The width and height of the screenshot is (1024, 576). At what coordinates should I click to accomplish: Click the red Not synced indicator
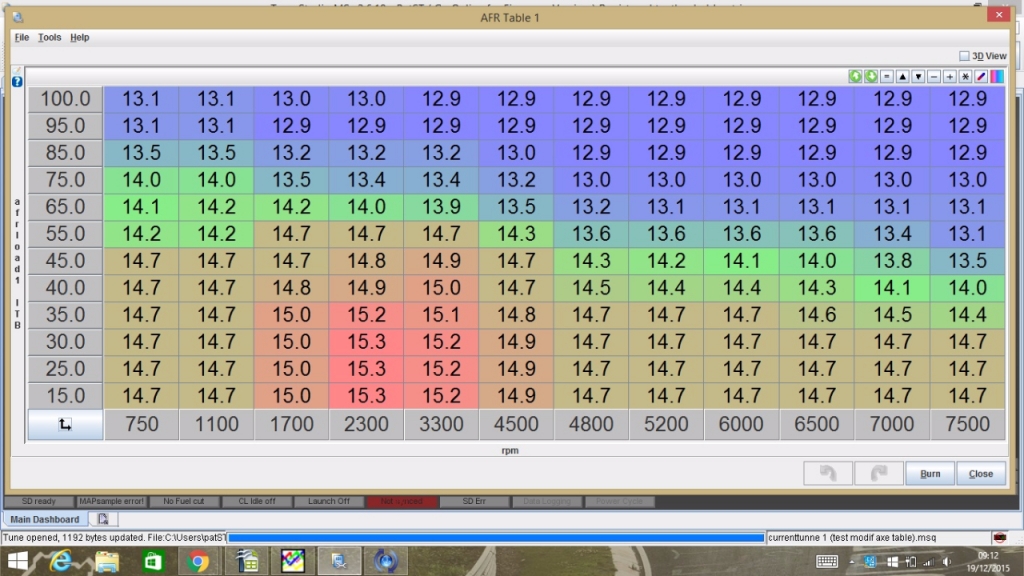pos(402,502)
